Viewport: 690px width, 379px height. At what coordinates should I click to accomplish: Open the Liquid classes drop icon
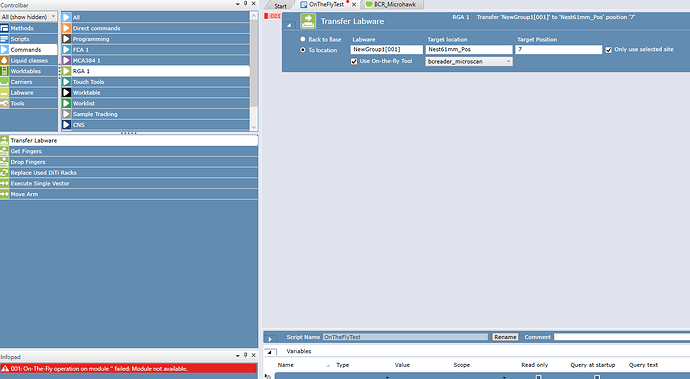point(4,60)
